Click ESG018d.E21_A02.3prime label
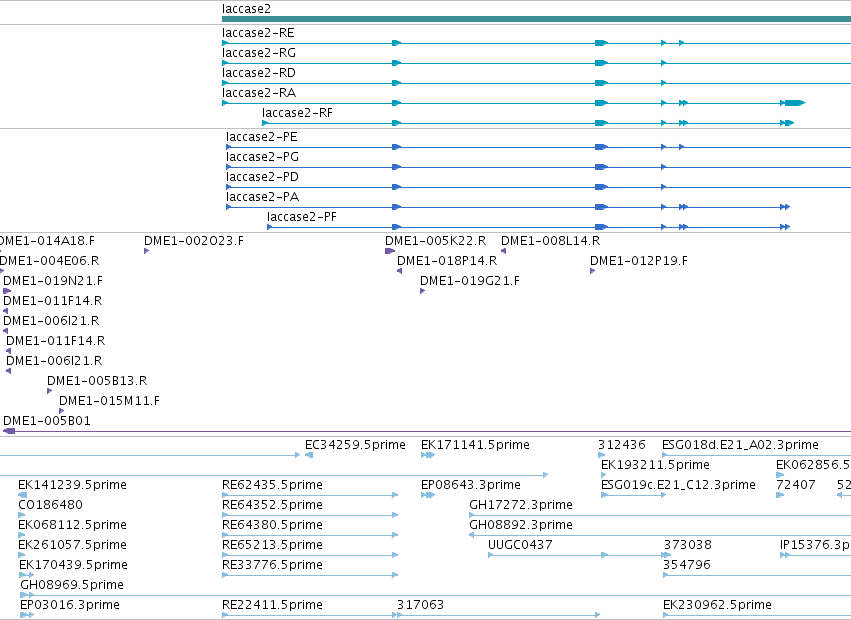This screenshot has height=620, width=851. click(x=740, y=445)
